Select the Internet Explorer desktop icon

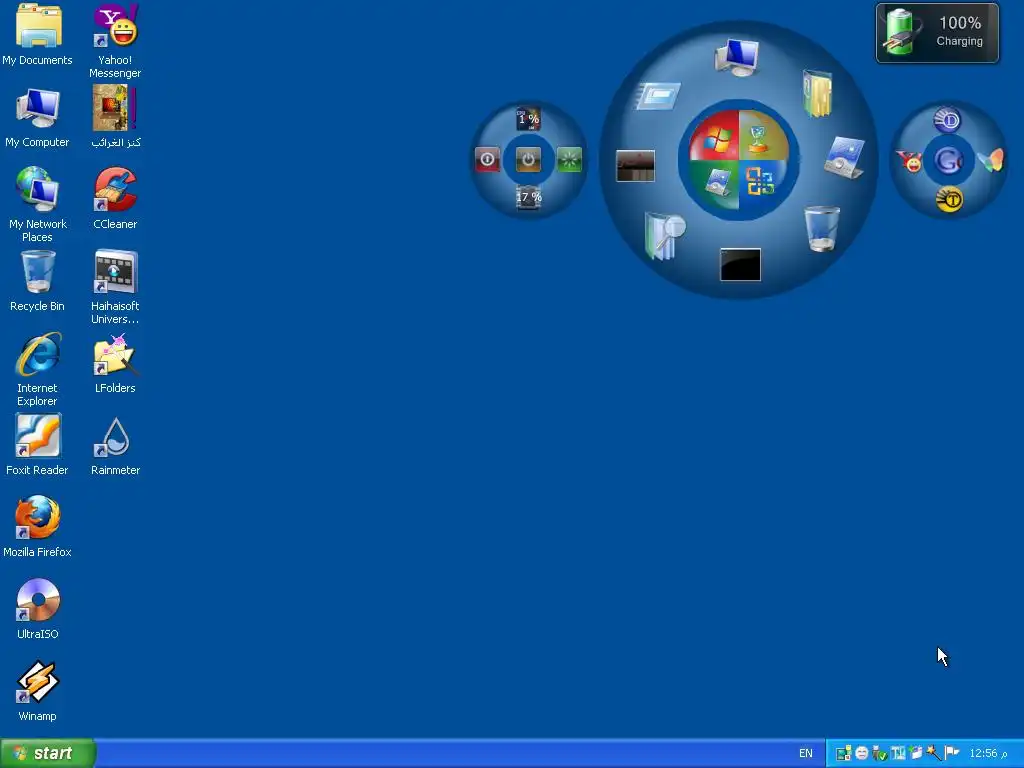click(x=37, y=370)
